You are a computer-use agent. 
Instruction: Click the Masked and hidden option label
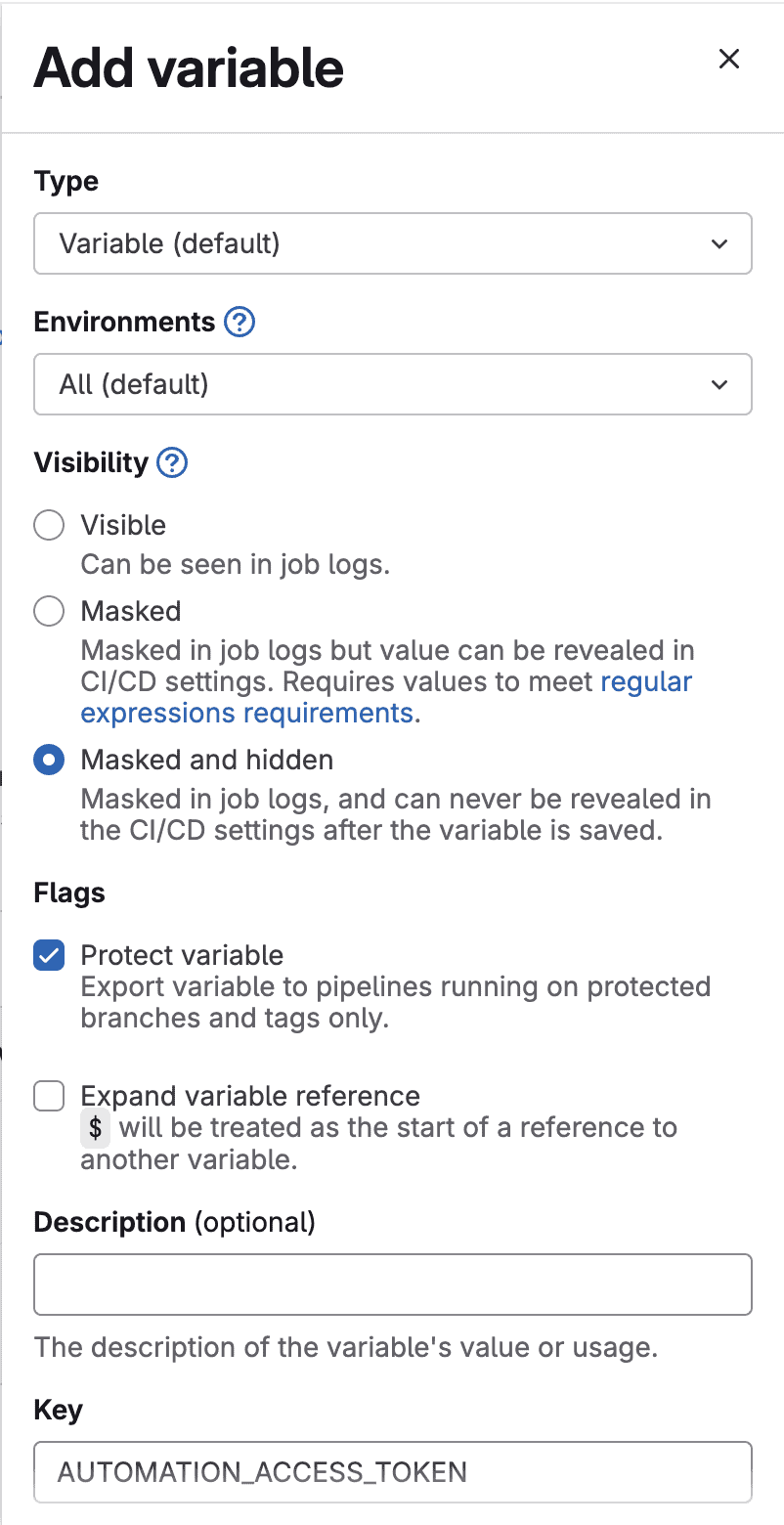point(206,760)
